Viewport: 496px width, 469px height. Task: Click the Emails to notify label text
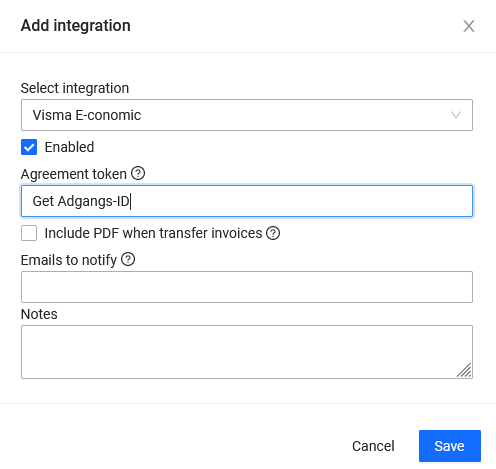coord(69,260)
